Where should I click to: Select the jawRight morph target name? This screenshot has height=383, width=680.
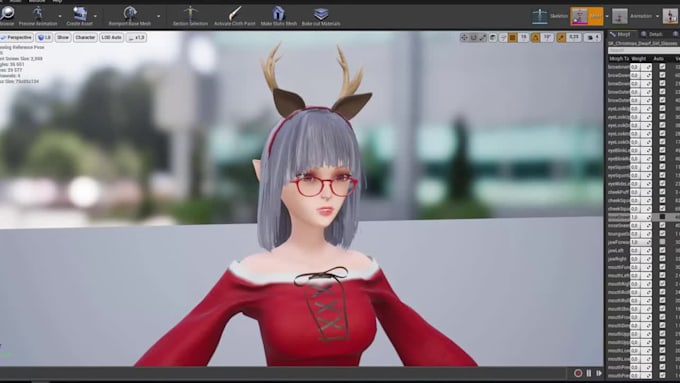point(617,259)
